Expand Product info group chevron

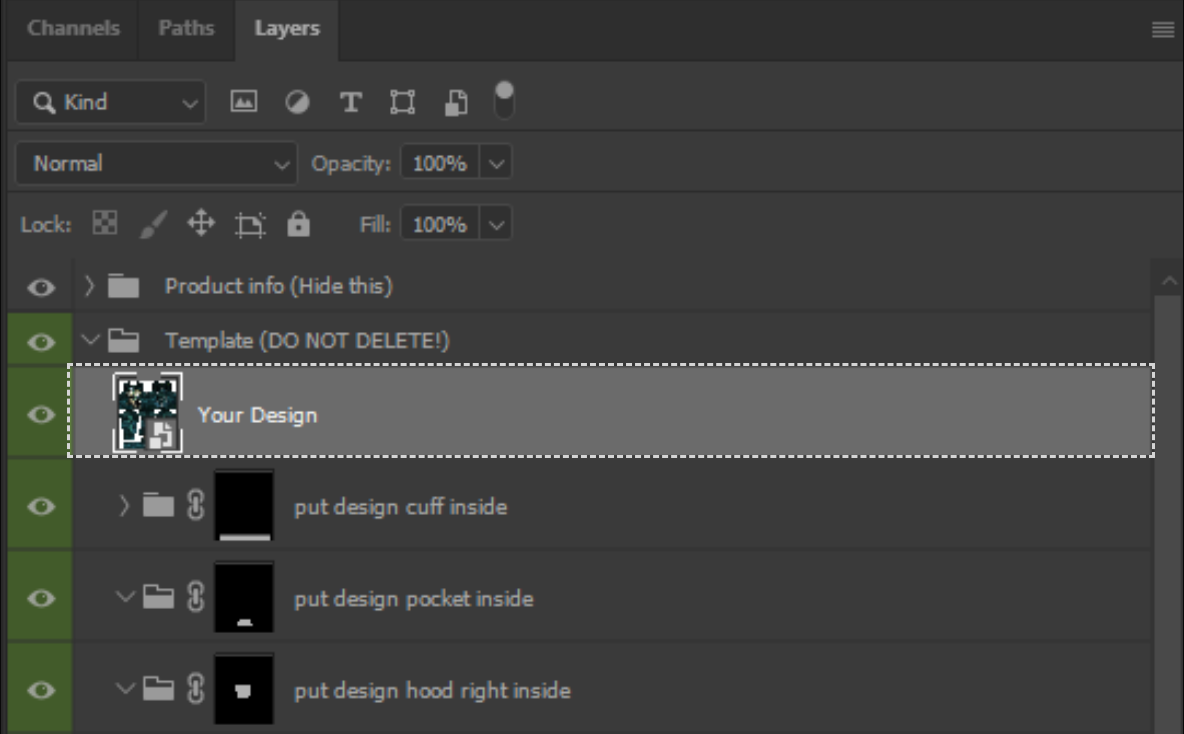[89, 286]
